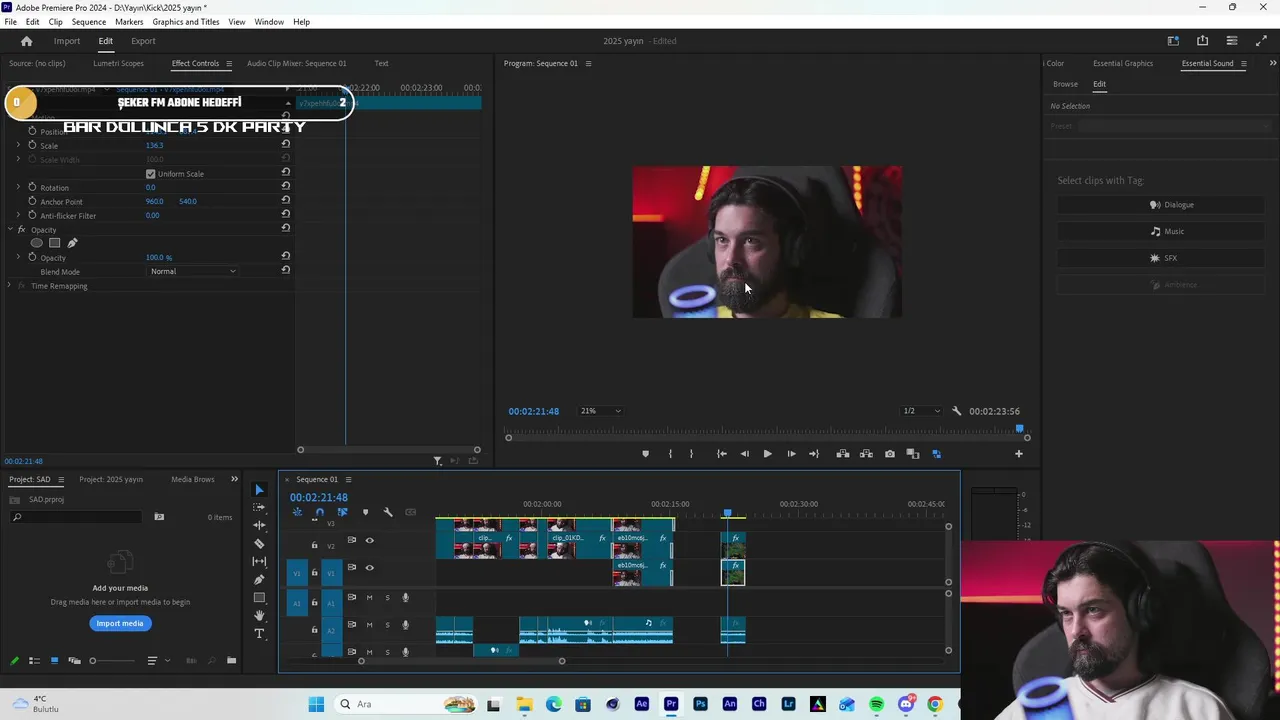The image size is (1280, 720).
Task: Switch to the Export workspace tab
Action: (143, 41)
